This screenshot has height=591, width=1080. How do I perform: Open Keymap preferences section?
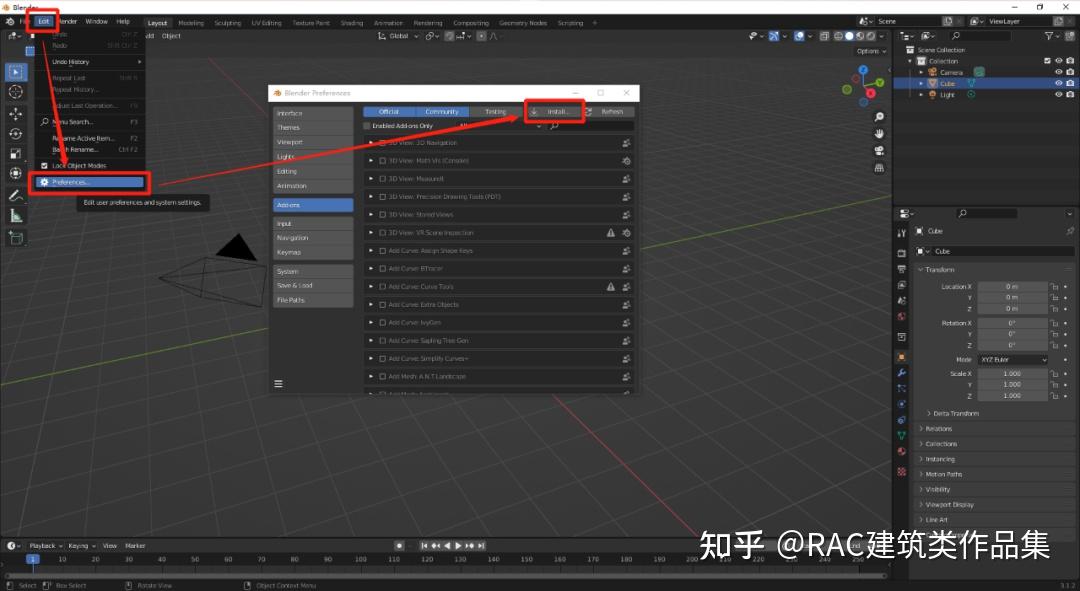pos(313,252)
